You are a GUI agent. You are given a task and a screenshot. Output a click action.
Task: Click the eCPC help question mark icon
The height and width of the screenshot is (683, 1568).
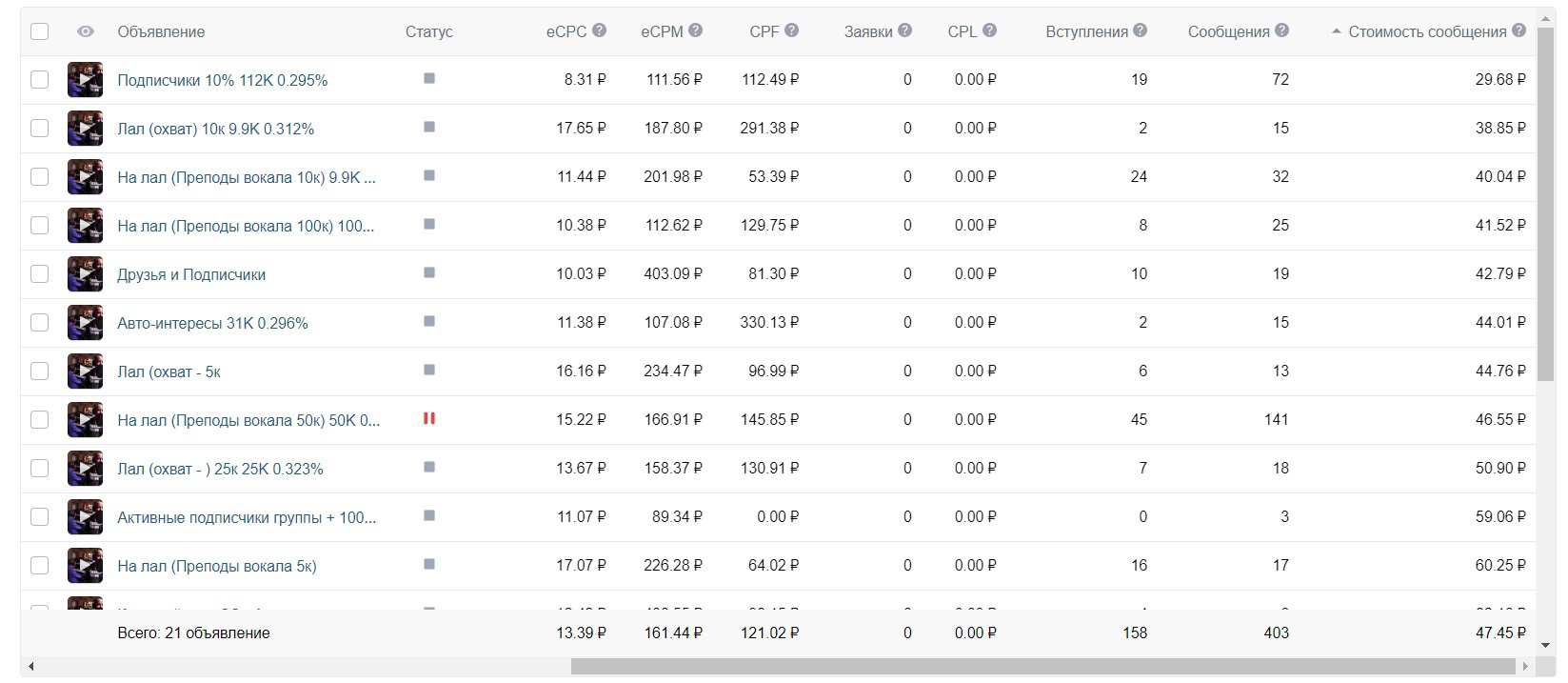(x=599, y=30)
